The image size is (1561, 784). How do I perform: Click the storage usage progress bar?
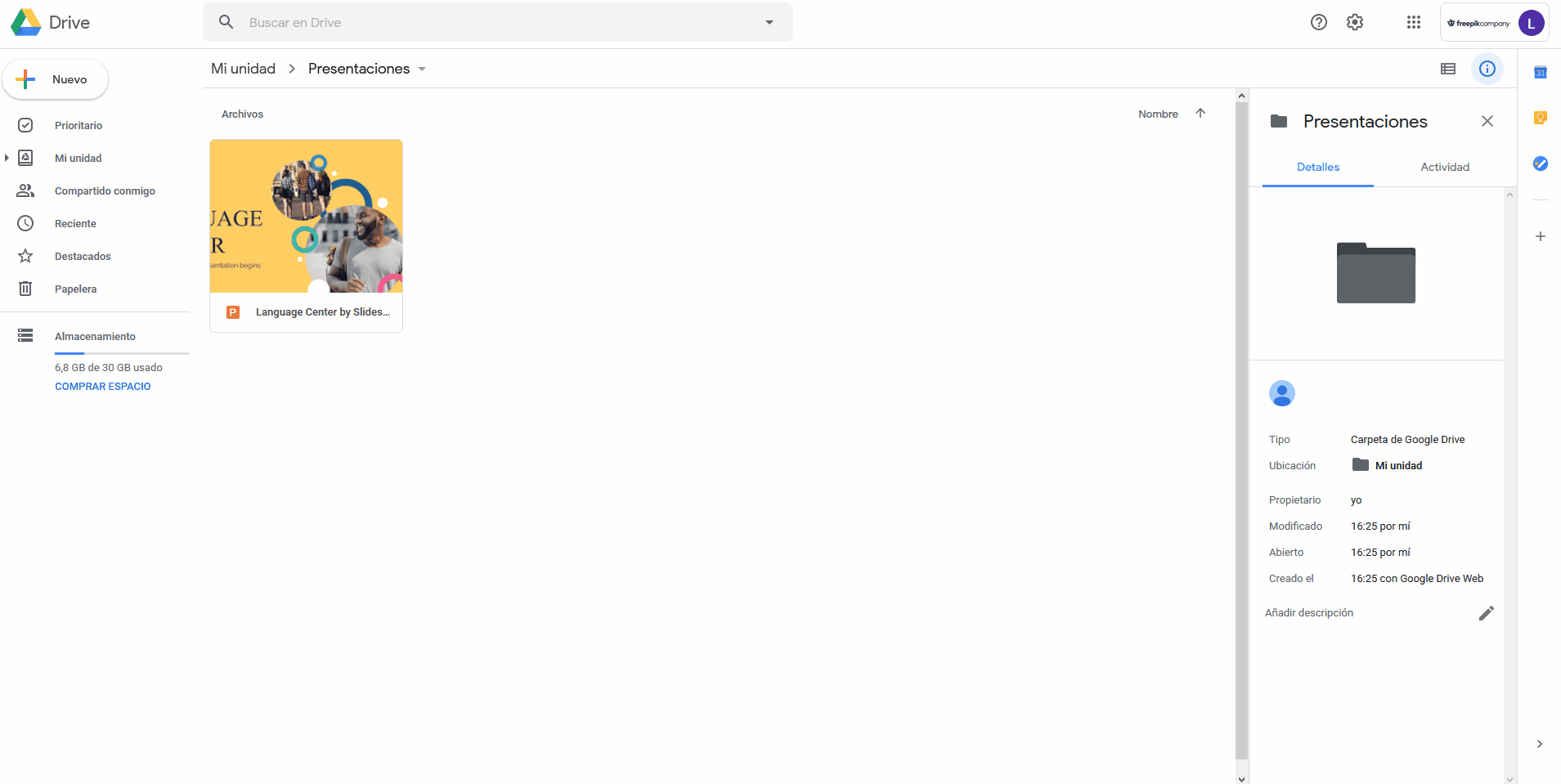pyautogui.click(x=122, y=353)
